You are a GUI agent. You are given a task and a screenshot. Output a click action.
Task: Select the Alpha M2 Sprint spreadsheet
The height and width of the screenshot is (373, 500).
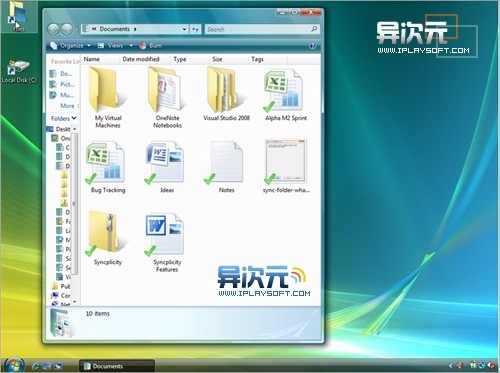coord(286,94)
